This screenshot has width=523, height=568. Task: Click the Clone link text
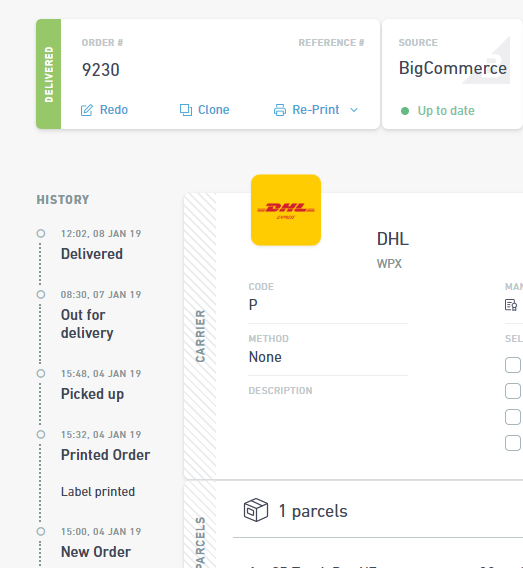pos(214,110)
